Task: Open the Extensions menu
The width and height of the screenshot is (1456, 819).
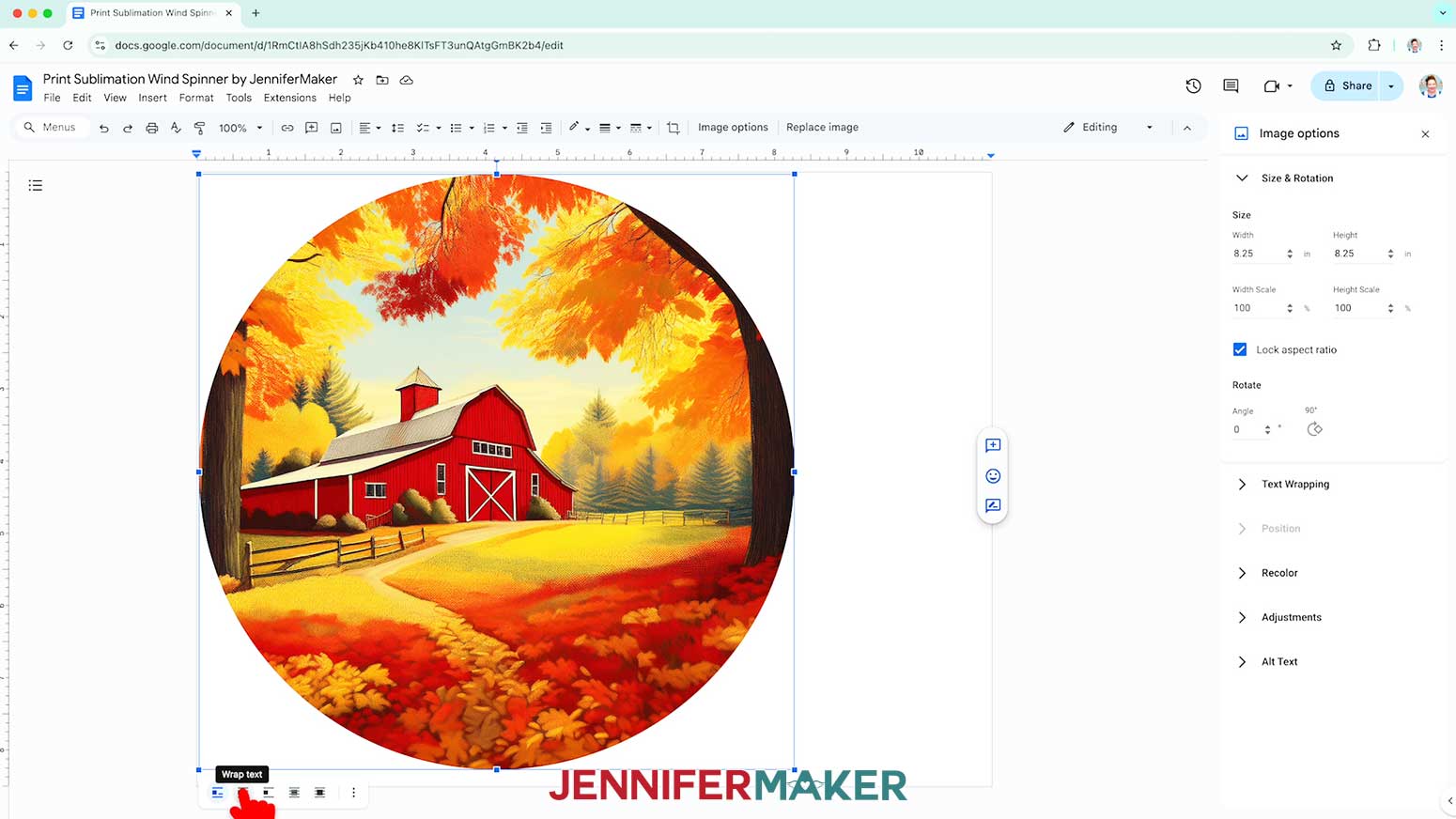Action: [x=289, y=98]
